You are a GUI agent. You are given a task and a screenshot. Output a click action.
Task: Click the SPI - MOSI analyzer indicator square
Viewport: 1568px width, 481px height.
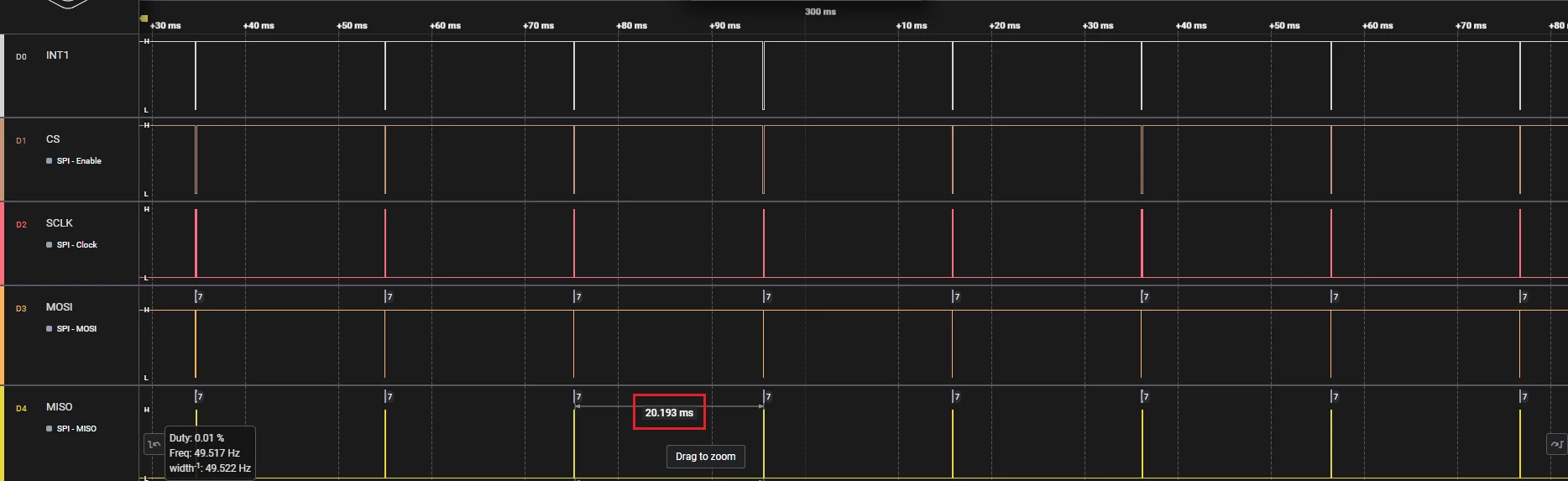tap(50, 329)
